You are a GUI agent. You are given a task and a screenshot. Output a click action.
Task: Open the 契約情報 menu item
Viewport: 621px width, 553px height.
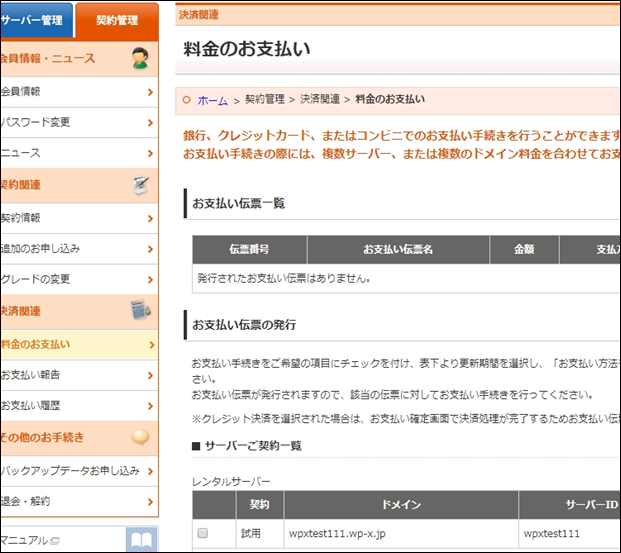(79, 218)
